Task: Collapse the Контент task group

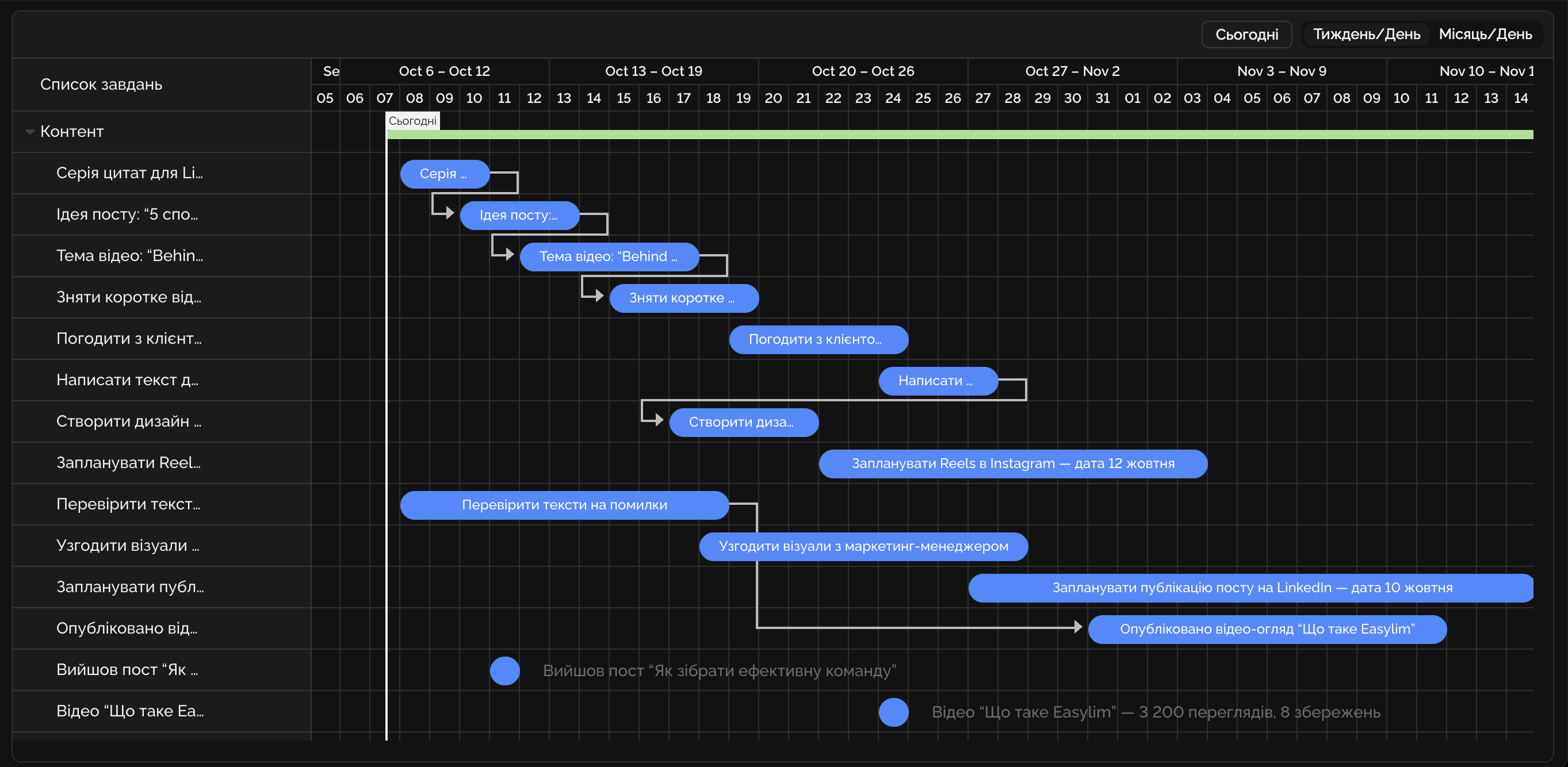Action: coord(29,132)
